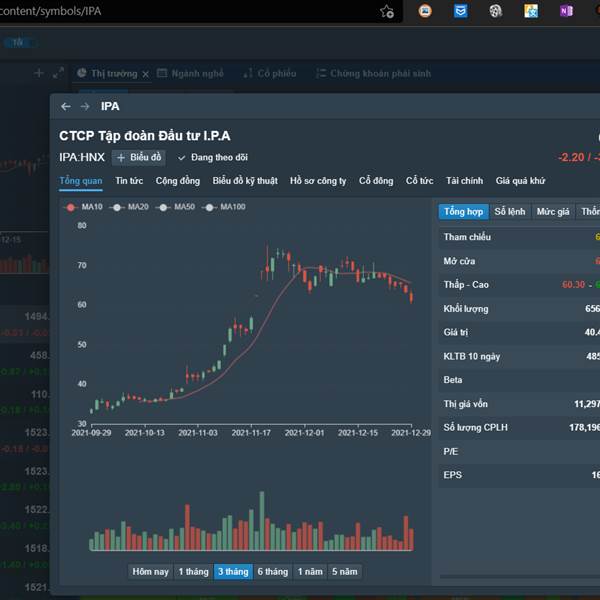This screenshot has width=600, height=600.
Task: Click the bookmark star icon in address bar
Action: [386, 11]
